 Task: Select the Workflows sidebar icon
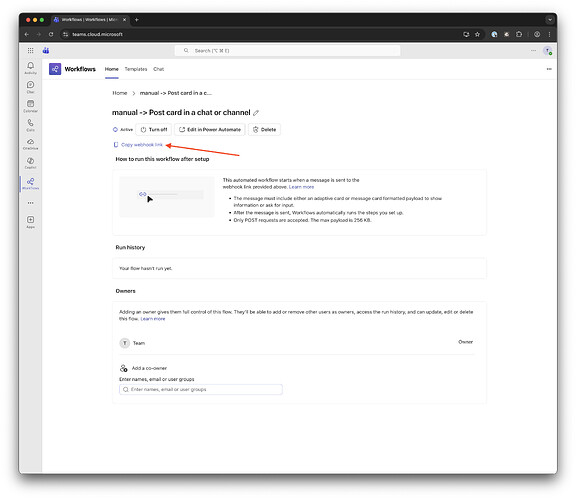30,183
